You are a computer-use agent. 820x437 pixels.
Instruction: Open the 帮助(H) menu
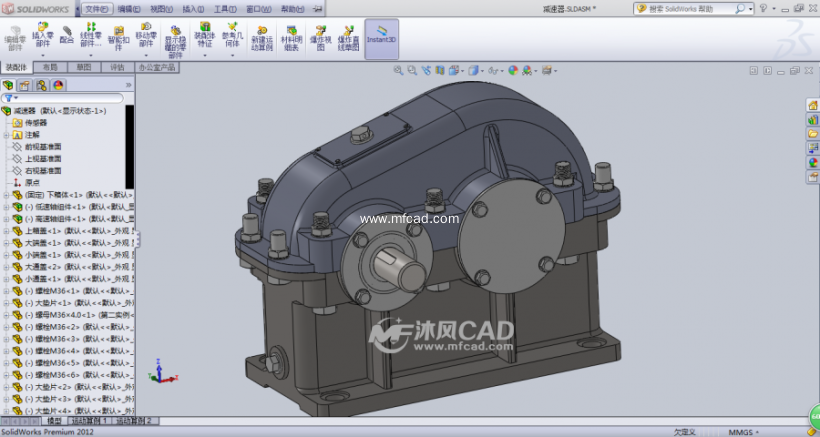point(292,9)
